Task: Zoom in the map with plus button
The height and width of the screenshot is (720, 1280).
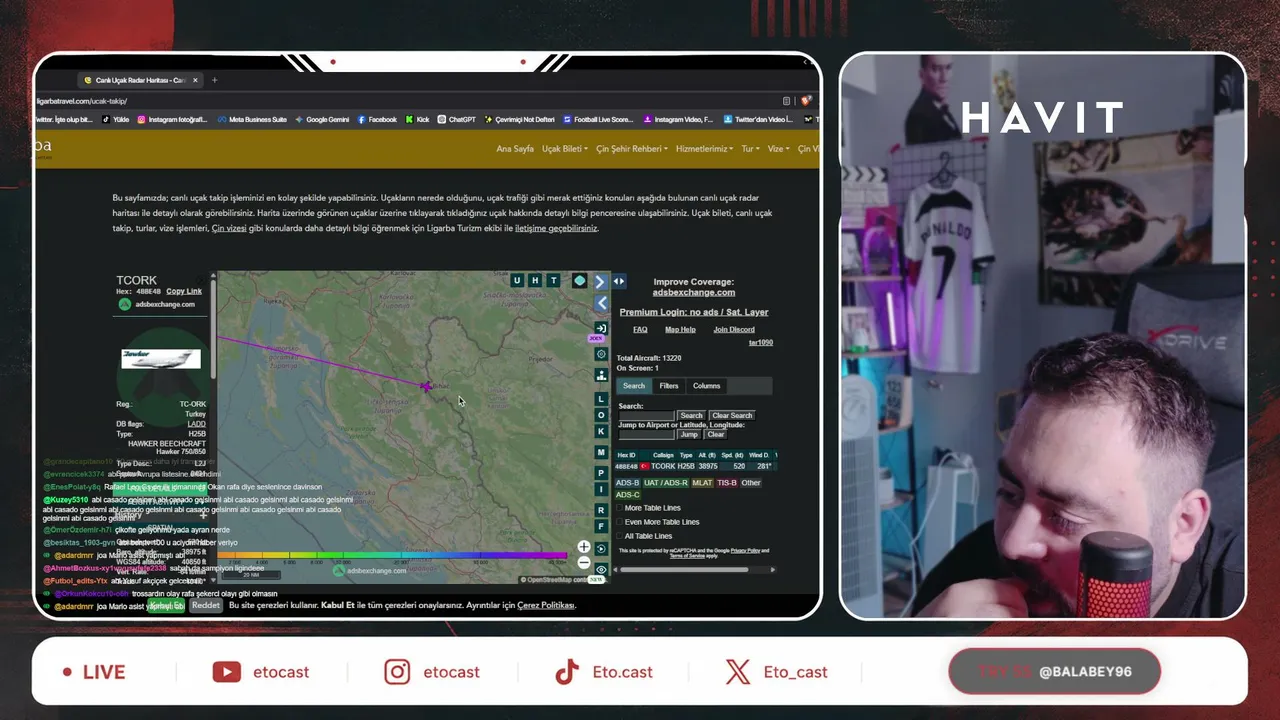Action: pos(584,547)
